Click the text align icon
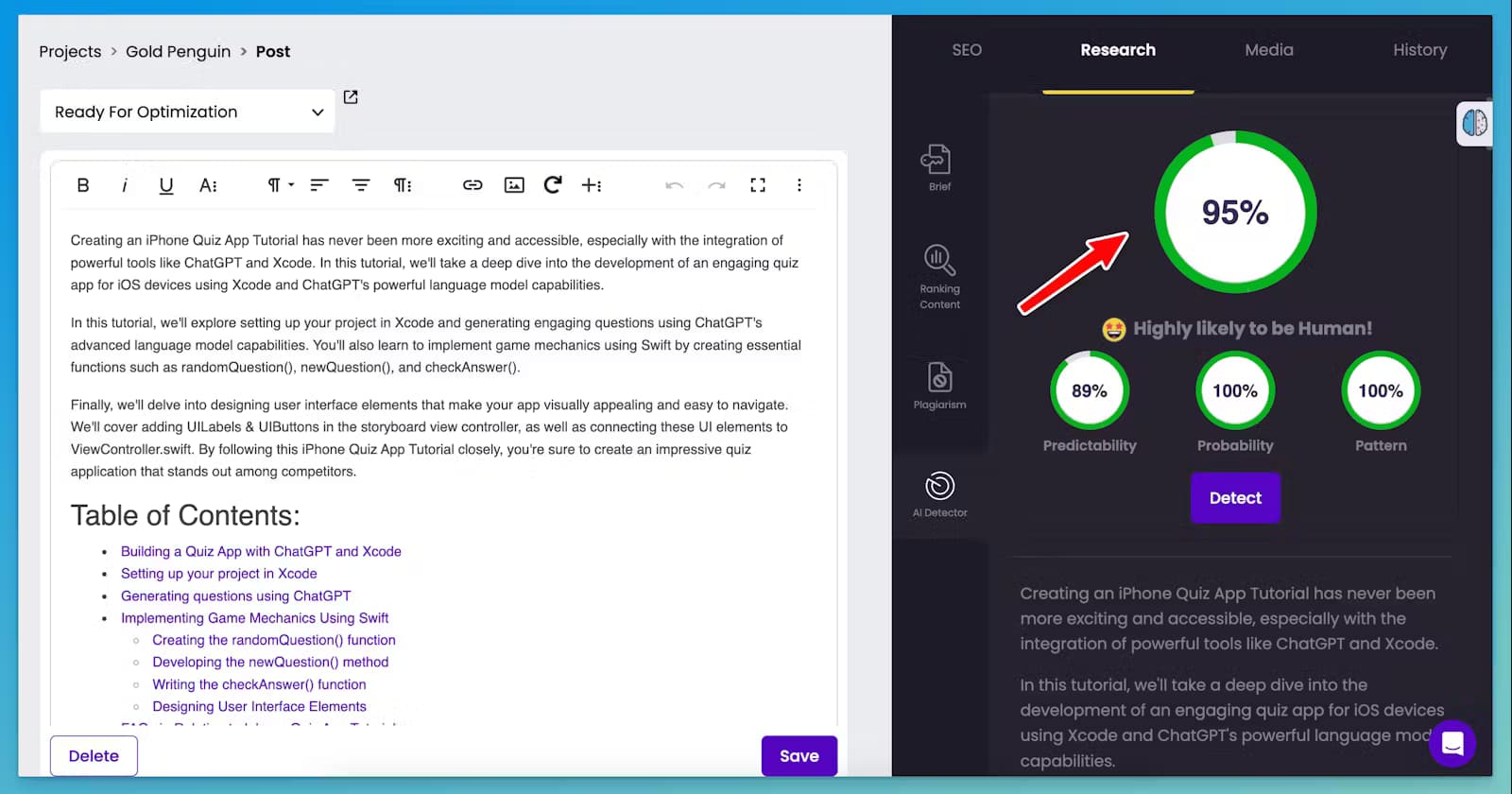Screen dimensions: 1512x794 319,185
